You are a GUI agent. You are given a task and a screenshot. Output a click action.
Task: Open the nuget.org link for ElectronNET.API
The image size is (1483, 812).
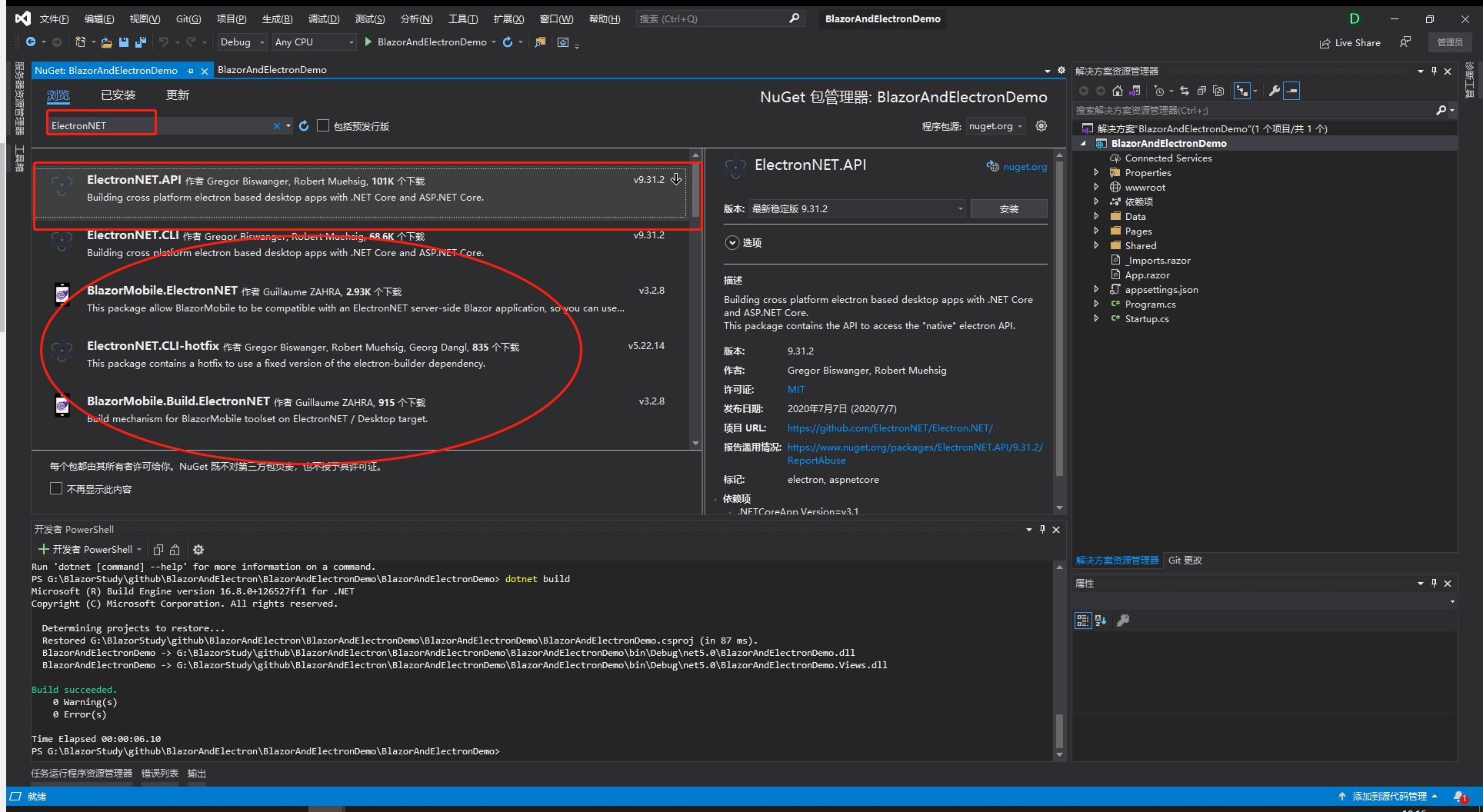tap(1025, 167)
